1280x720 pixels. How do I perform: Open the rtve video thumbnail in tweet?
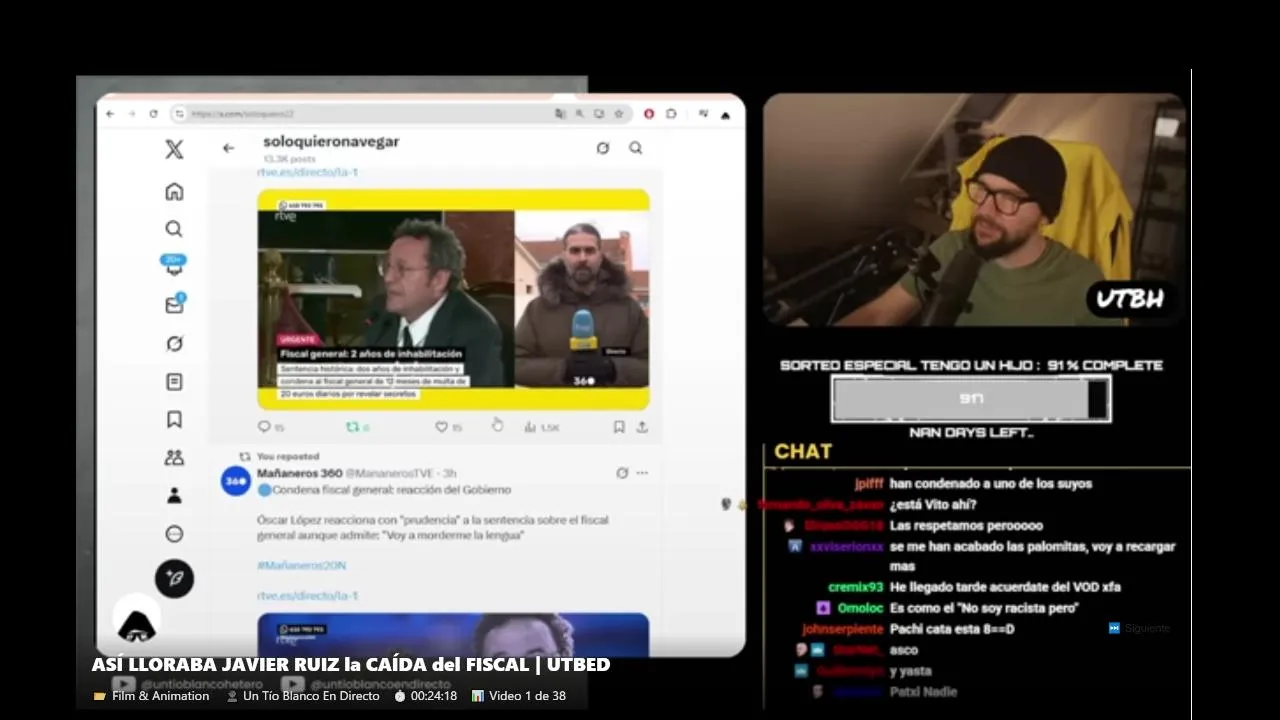point(453,299)
